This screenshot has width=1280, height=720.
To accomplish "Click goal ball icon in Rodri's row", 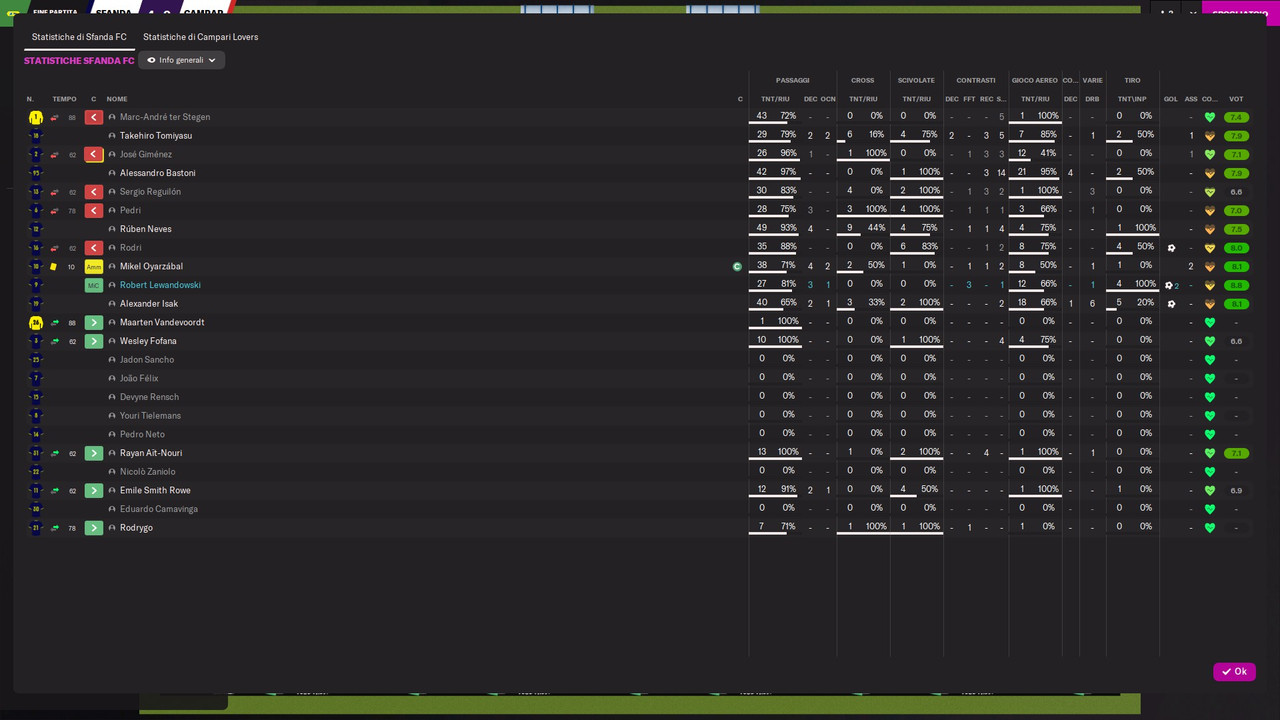I will (x=1171, y=248).
